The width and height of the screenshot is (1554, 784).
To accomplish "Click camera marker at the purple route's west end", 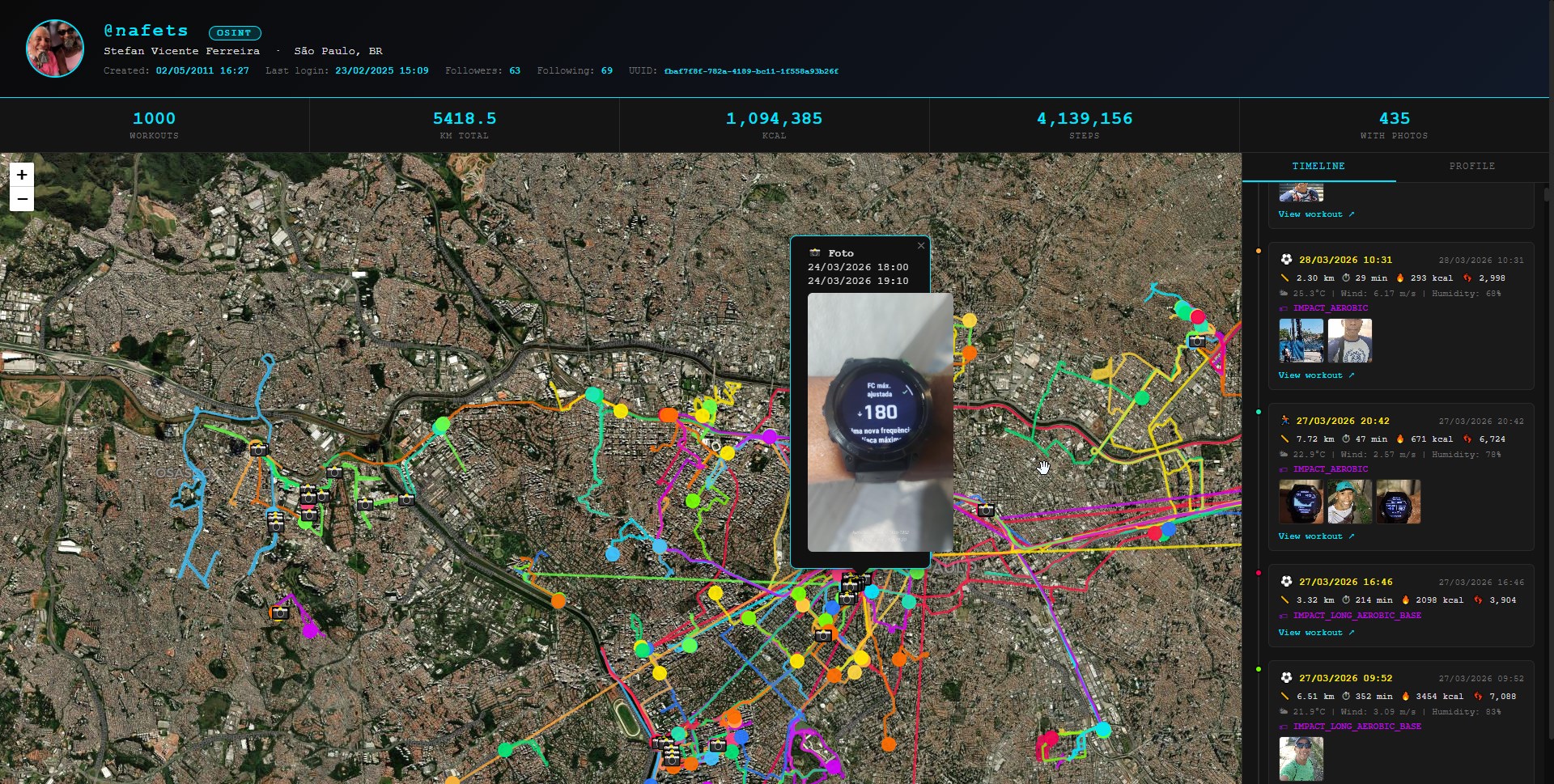I will tap(280, 612).
